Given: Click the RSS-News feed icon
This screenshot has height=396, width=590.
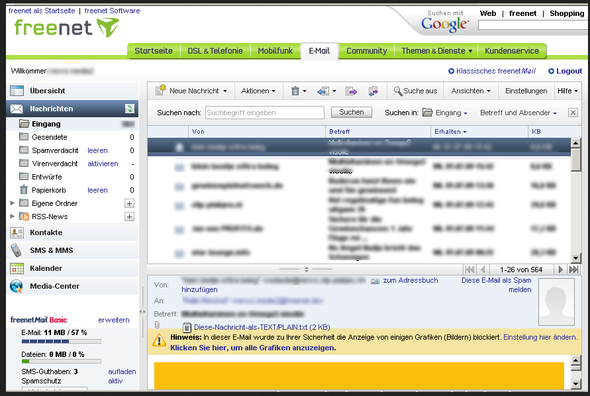Looking at the screenshot, I should tap(24, 216).
